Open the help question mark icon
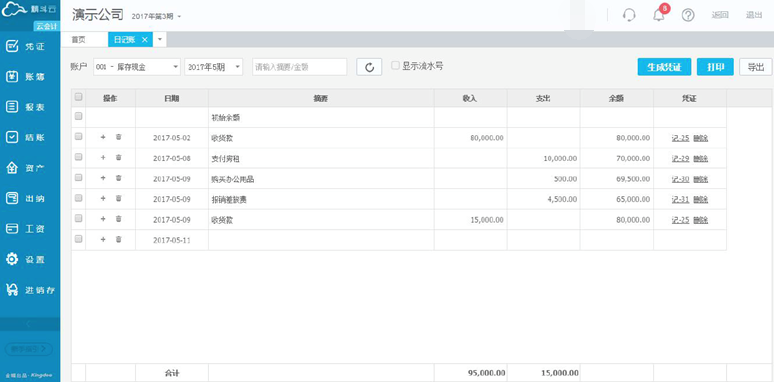 pyautogui.click(x=688, y=15)
